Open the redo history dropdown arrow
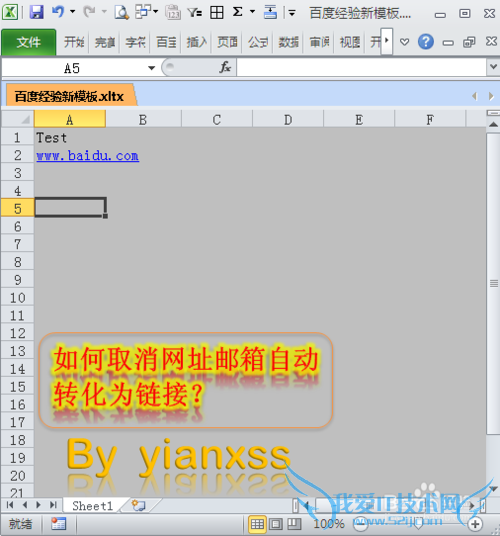Viewport: 500px width, 536px height. pyautogui.click(x=104, y=12)
